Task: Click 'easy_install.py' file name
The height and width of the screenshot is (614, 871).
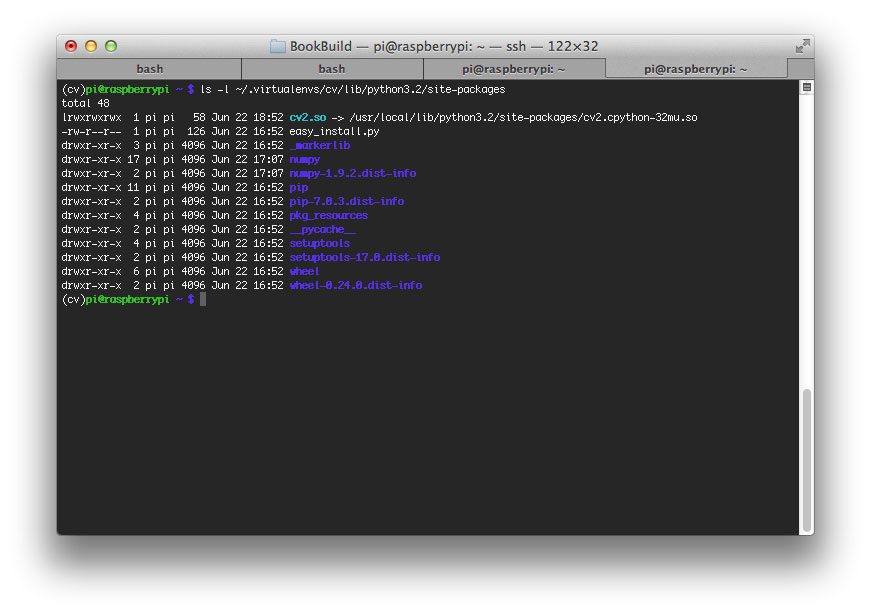Action: coord(334,132)
